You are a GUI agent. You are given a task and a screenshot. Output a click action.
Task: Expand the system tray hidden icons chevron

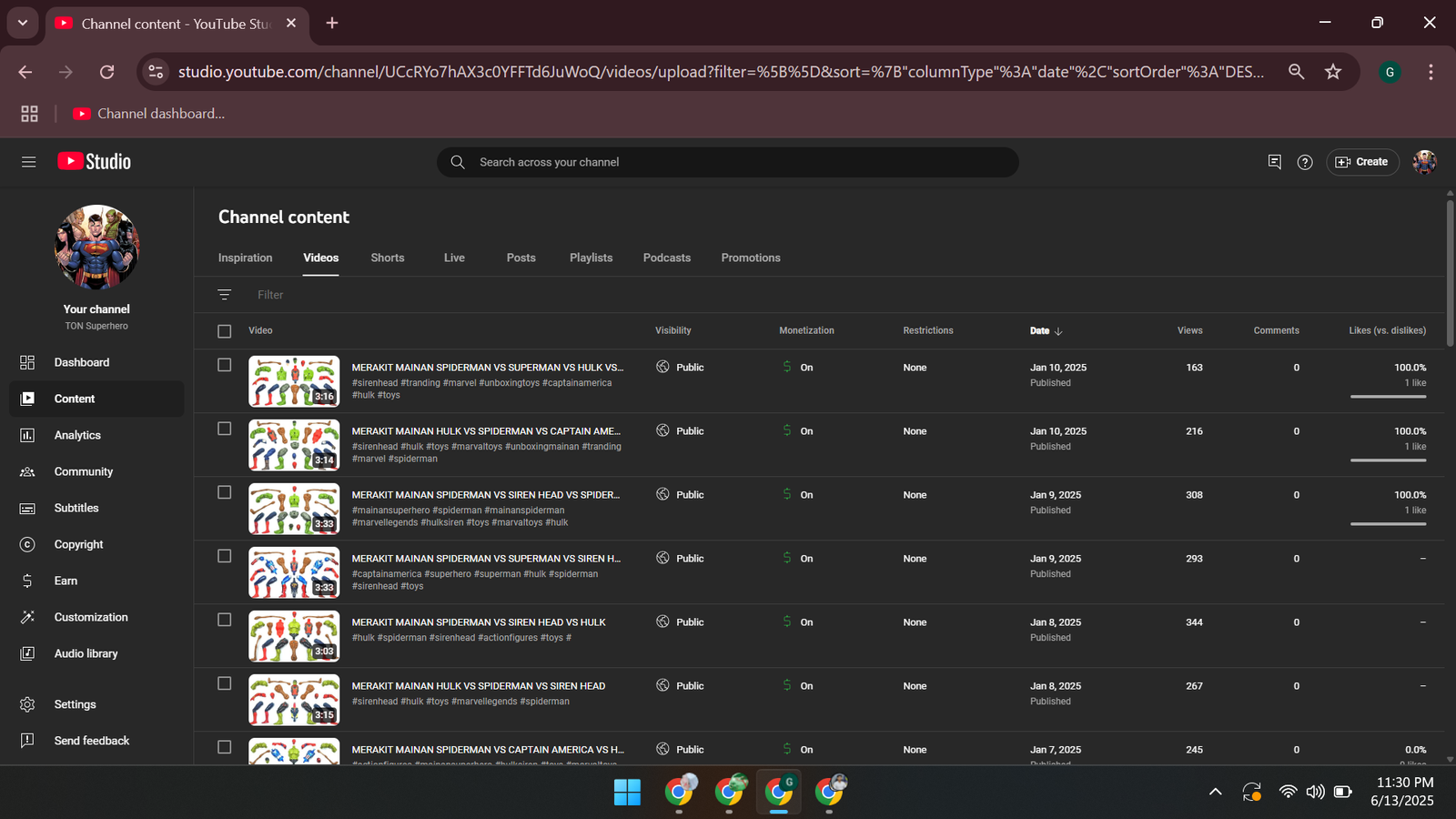pyautogui.click(x=1215, y=793)
